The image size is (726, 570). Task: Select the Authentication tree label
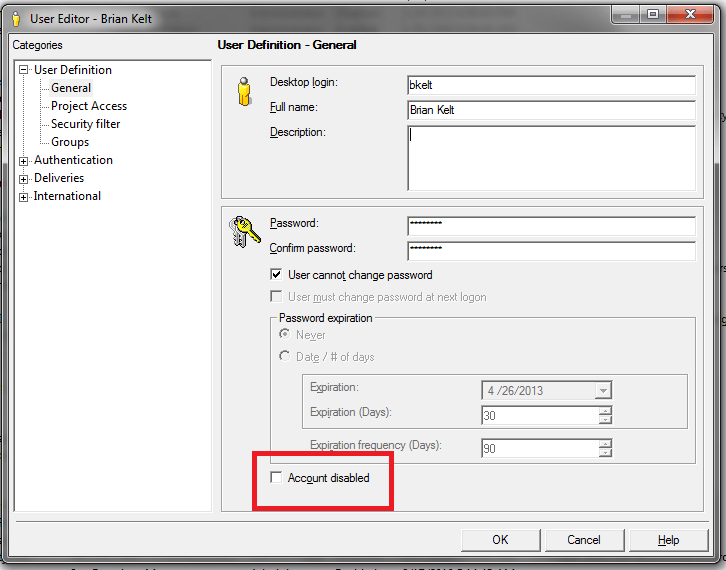73,160
